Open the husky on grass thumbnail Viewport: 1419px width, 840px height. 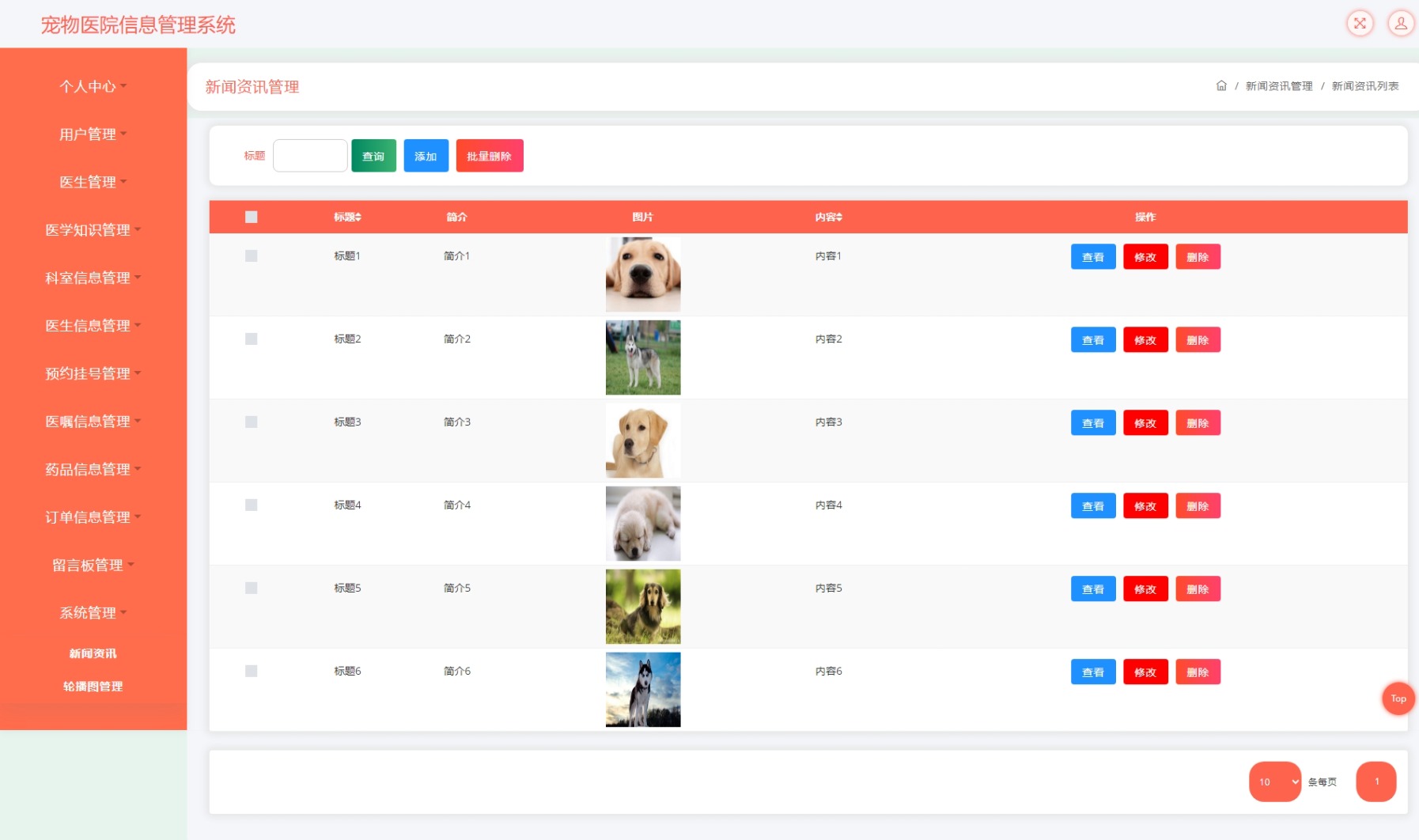click(643, 358)
